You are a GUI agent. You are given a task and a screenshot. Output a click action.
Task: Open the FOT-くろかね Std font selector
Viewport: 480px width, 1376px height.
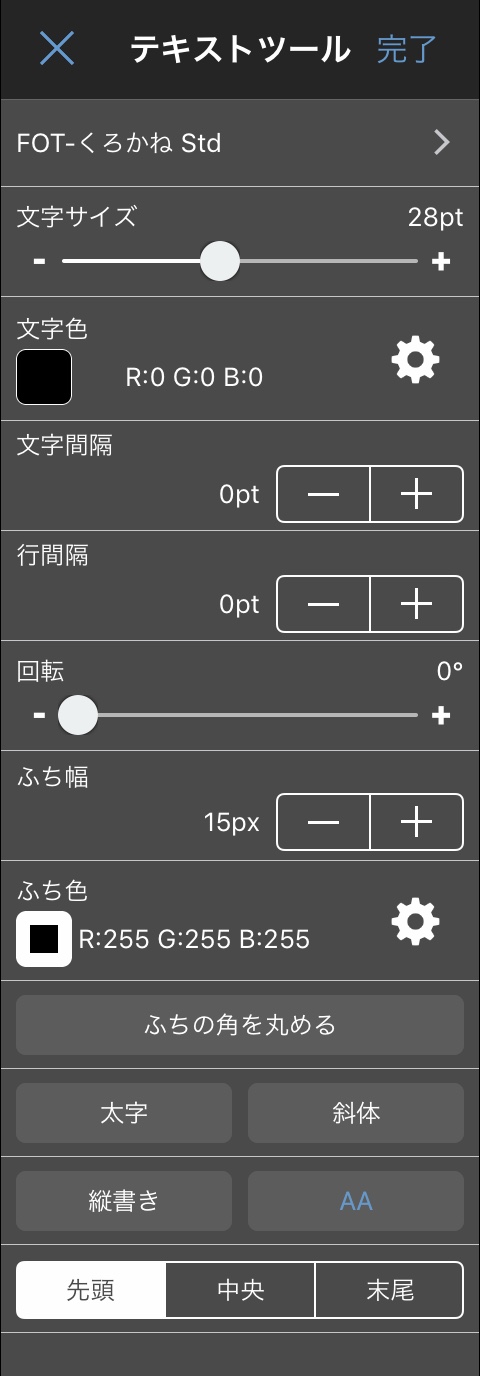240,143
